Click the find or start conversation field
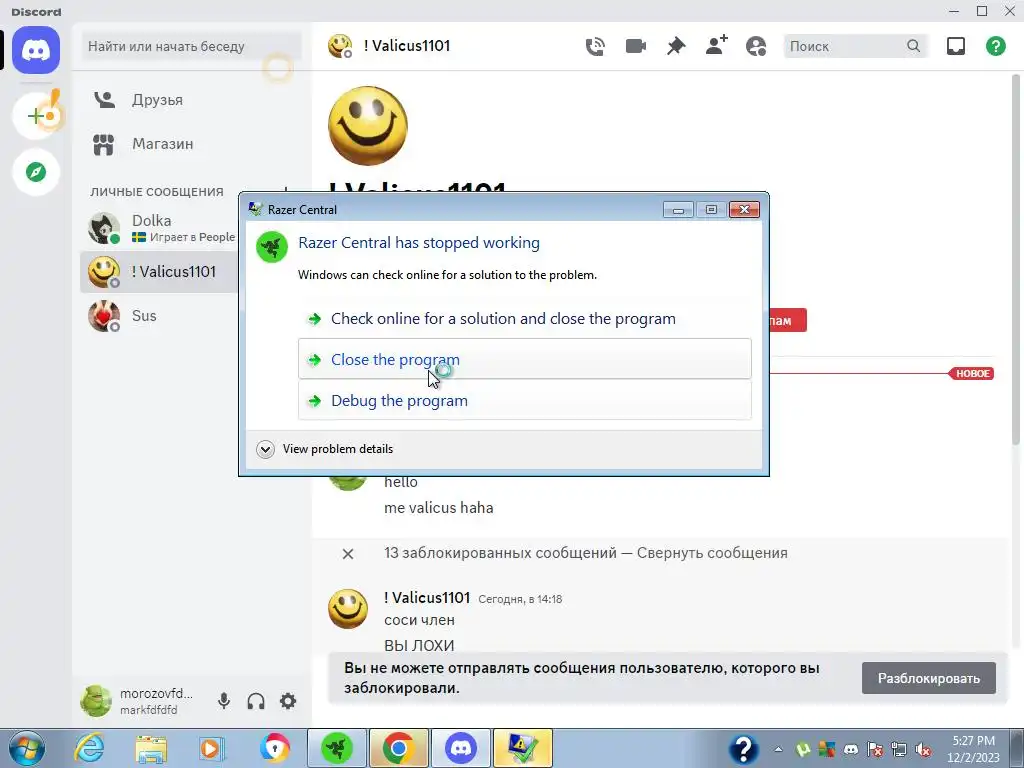1024x768 pixels. (x=191, y=46)
